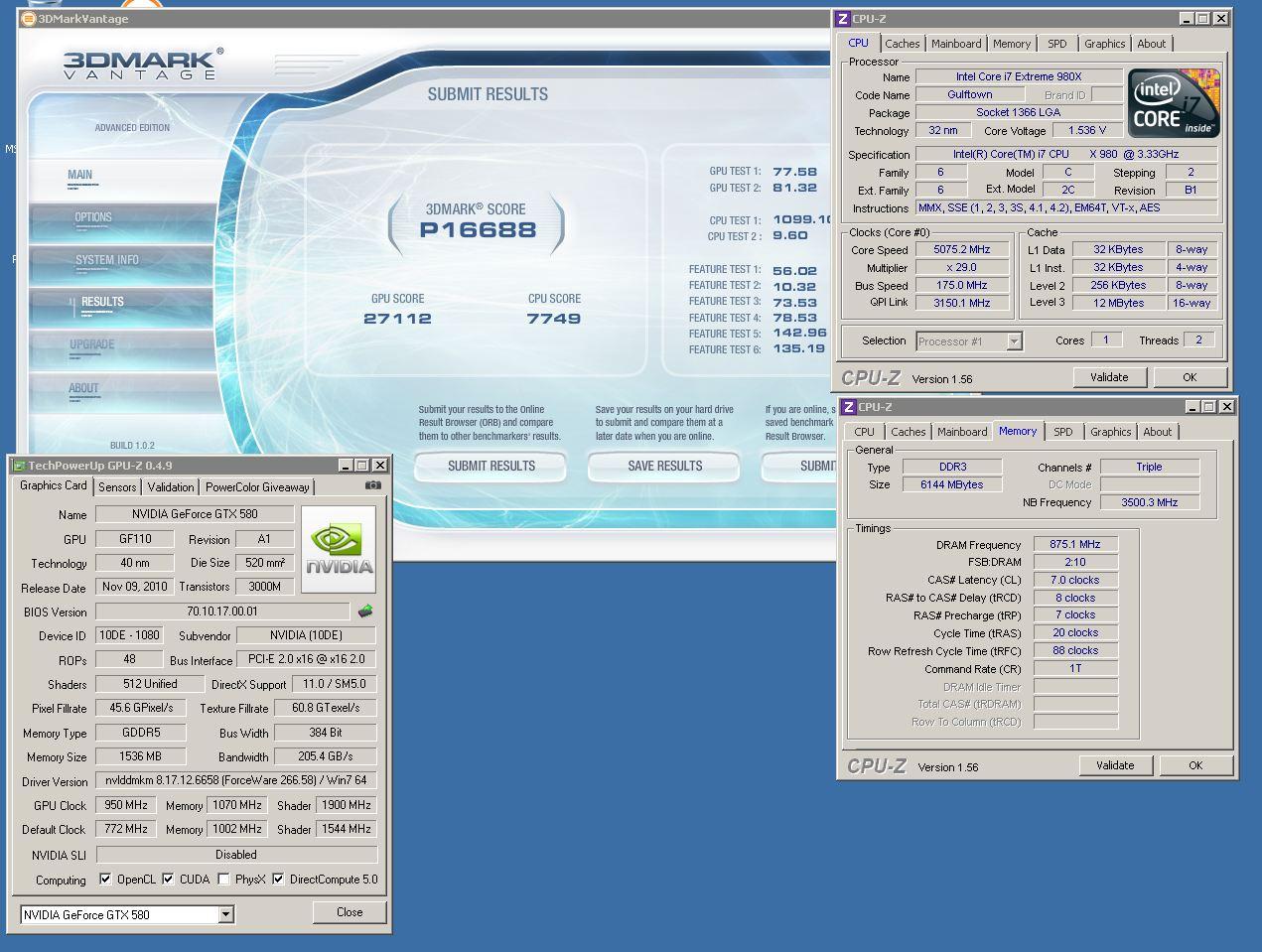Click the GPU-Z screenshot camera icon
The height and width of the screenshot is (952, 1262).
click(373, 486)
